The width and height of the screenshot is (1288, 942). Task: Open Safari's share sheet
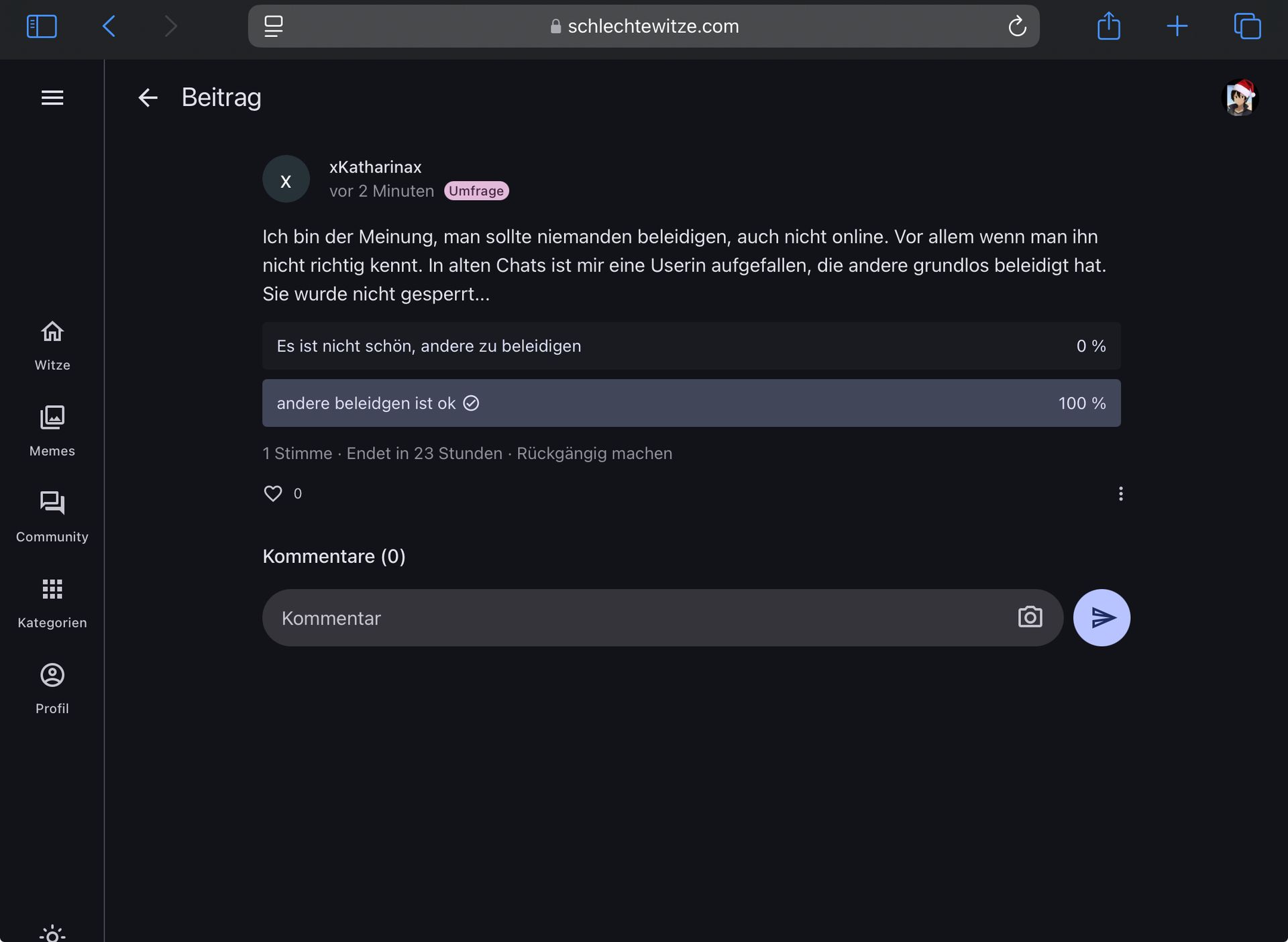[x=1109, y=26]
